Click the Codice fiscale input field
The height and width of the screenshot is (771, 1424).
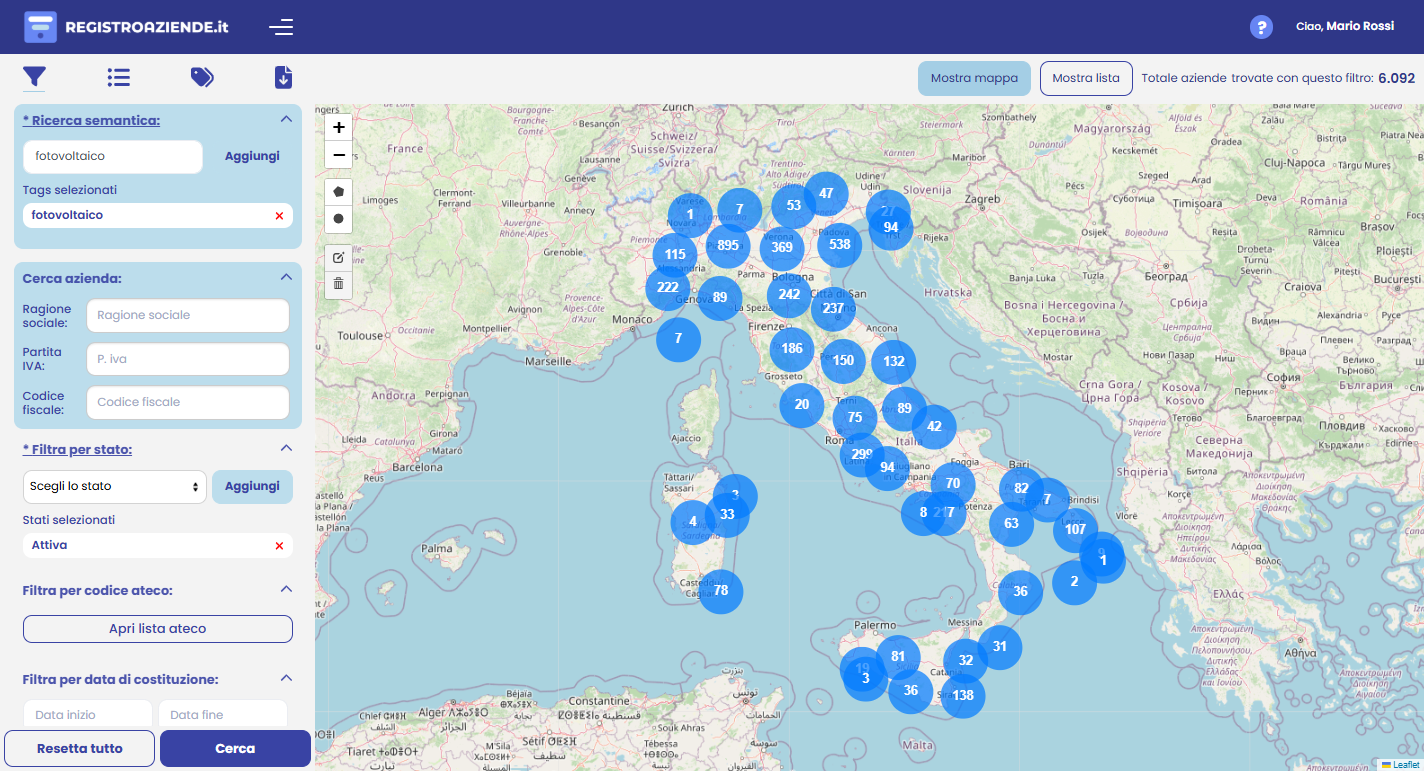(188, 402)
